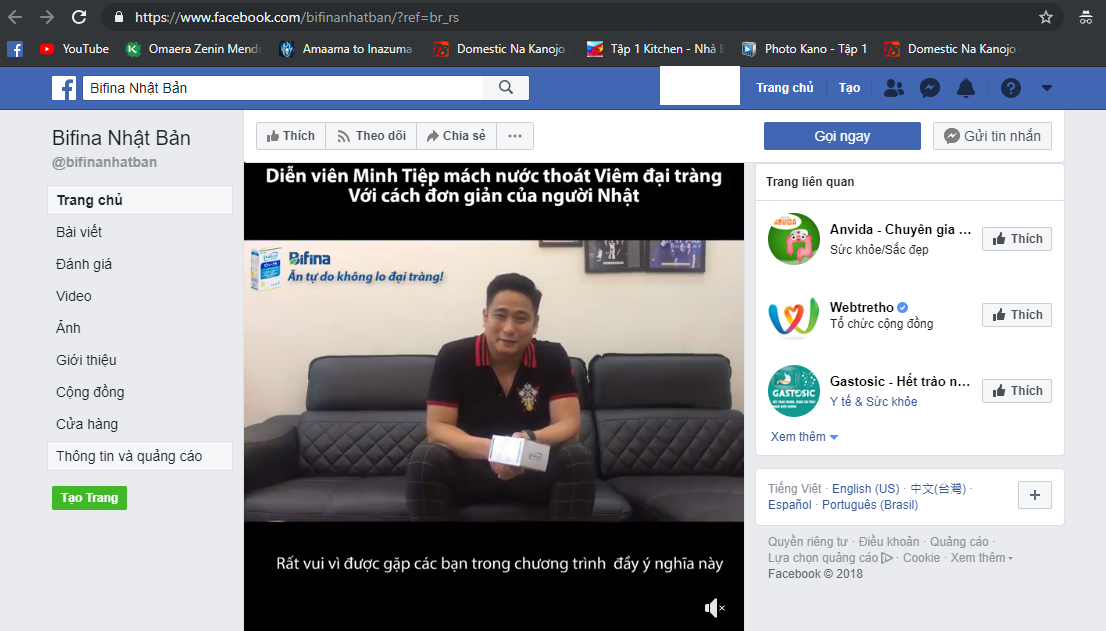This screenshot has height=631, width=1106.
Task: Open the Amaama to Inazuma bookmark
Action: (x=346, y=49)
